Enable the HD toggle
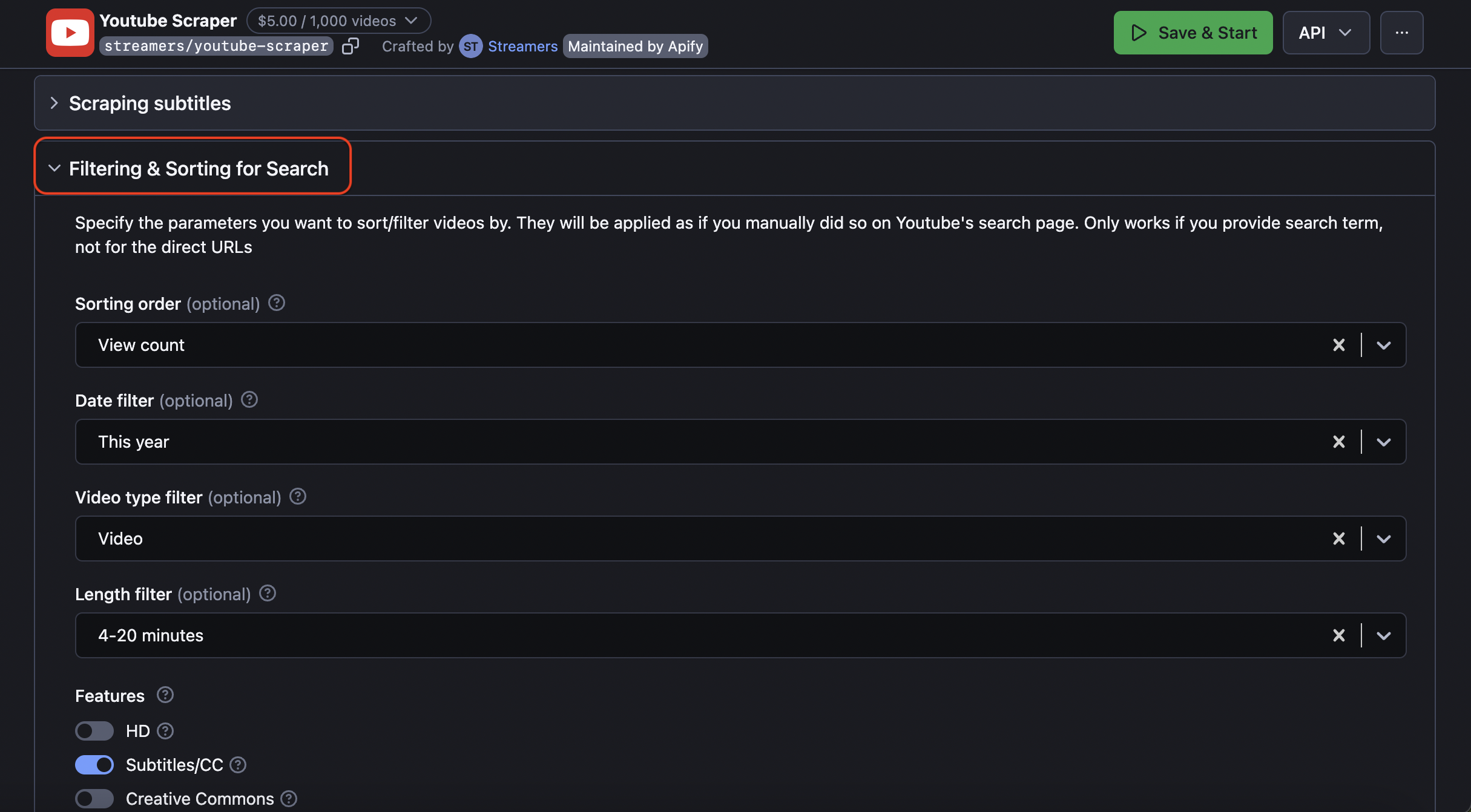Screen dimensions: 1471x812 tap(94, 731)
